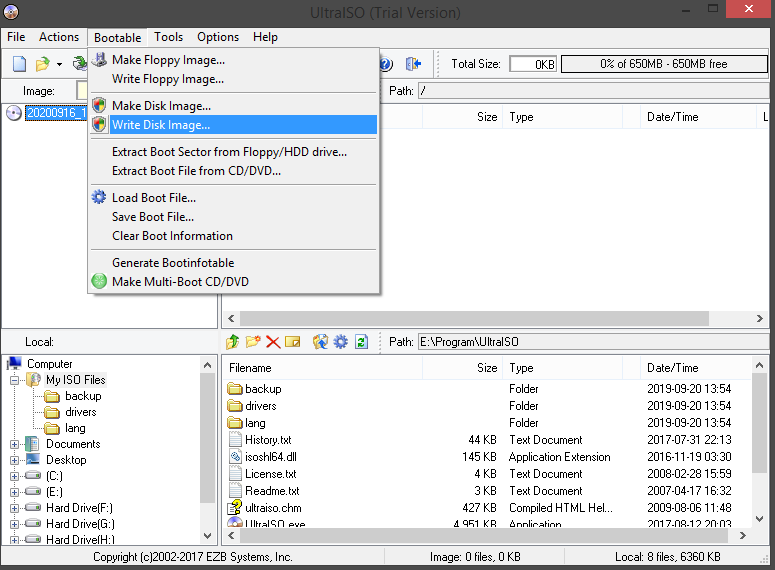This screenshot has width=775, height=570.
Task: Click the Open file folder icon
Action: 43,64
